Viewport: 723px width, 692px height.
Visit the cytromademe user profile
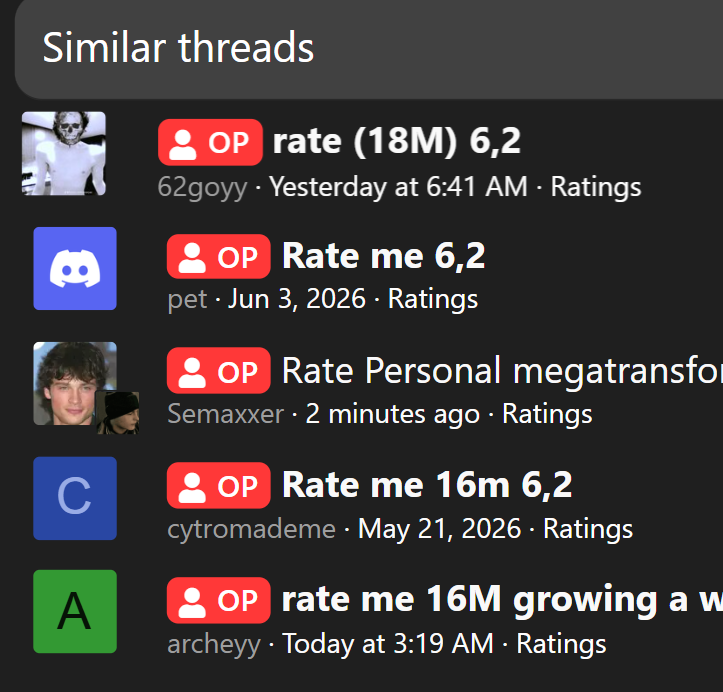251,529
